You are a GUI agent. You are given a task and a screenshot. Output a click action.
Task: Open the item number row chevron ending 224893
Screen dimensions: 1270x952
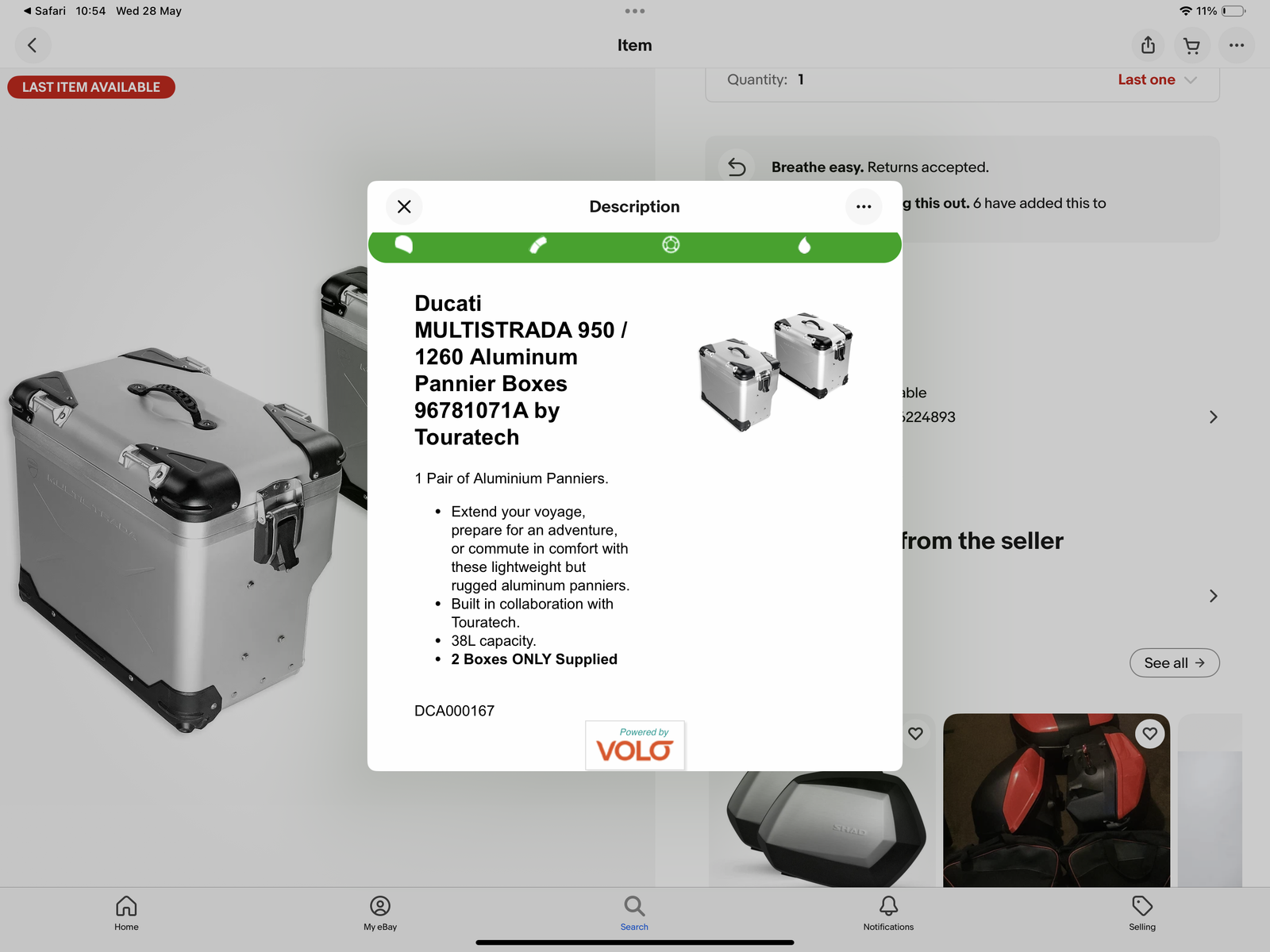tap(1212, 417)
